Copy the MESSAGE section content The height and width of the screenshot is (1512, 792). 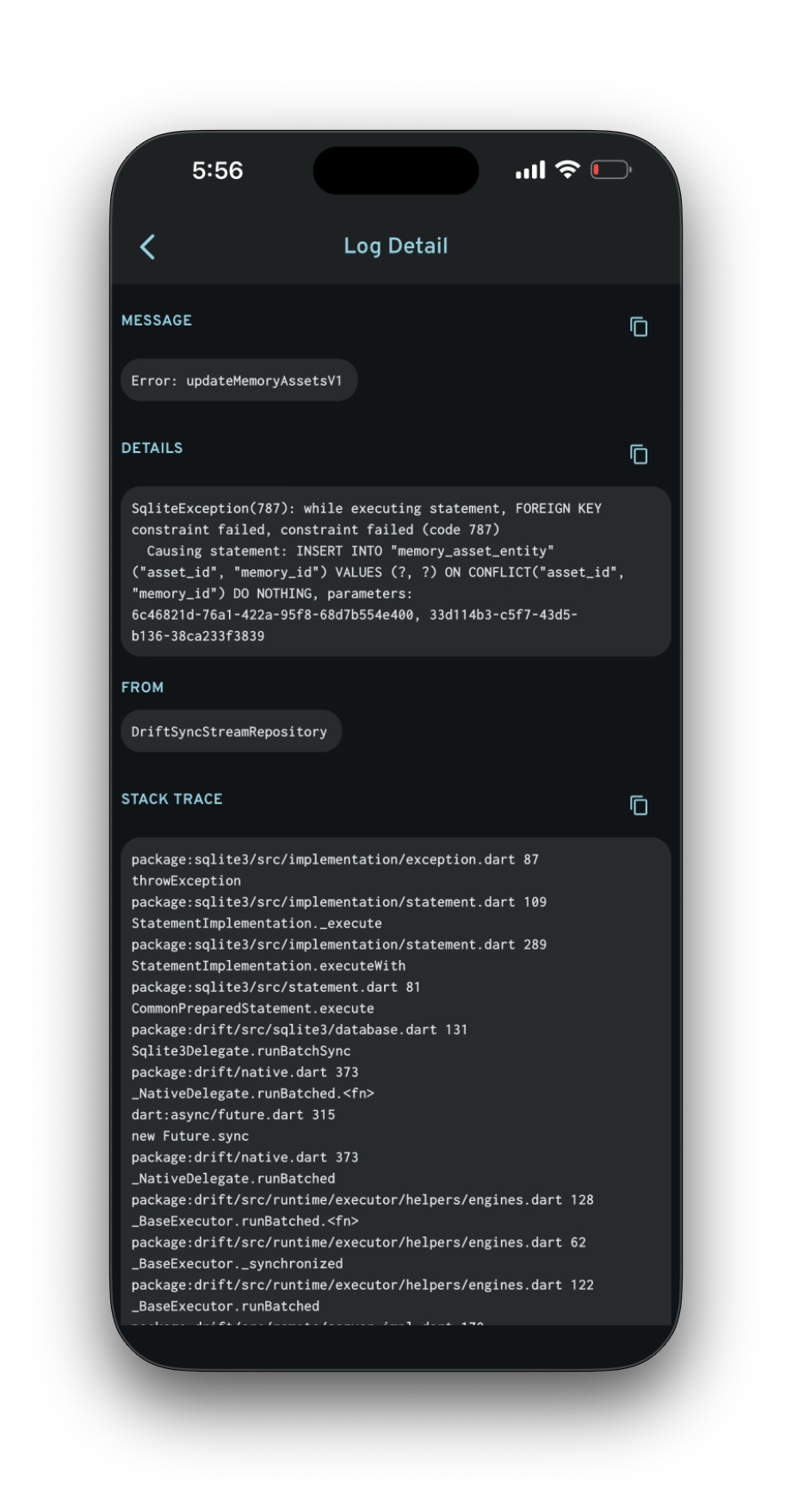pyautogui.click(x=639, y=327)
